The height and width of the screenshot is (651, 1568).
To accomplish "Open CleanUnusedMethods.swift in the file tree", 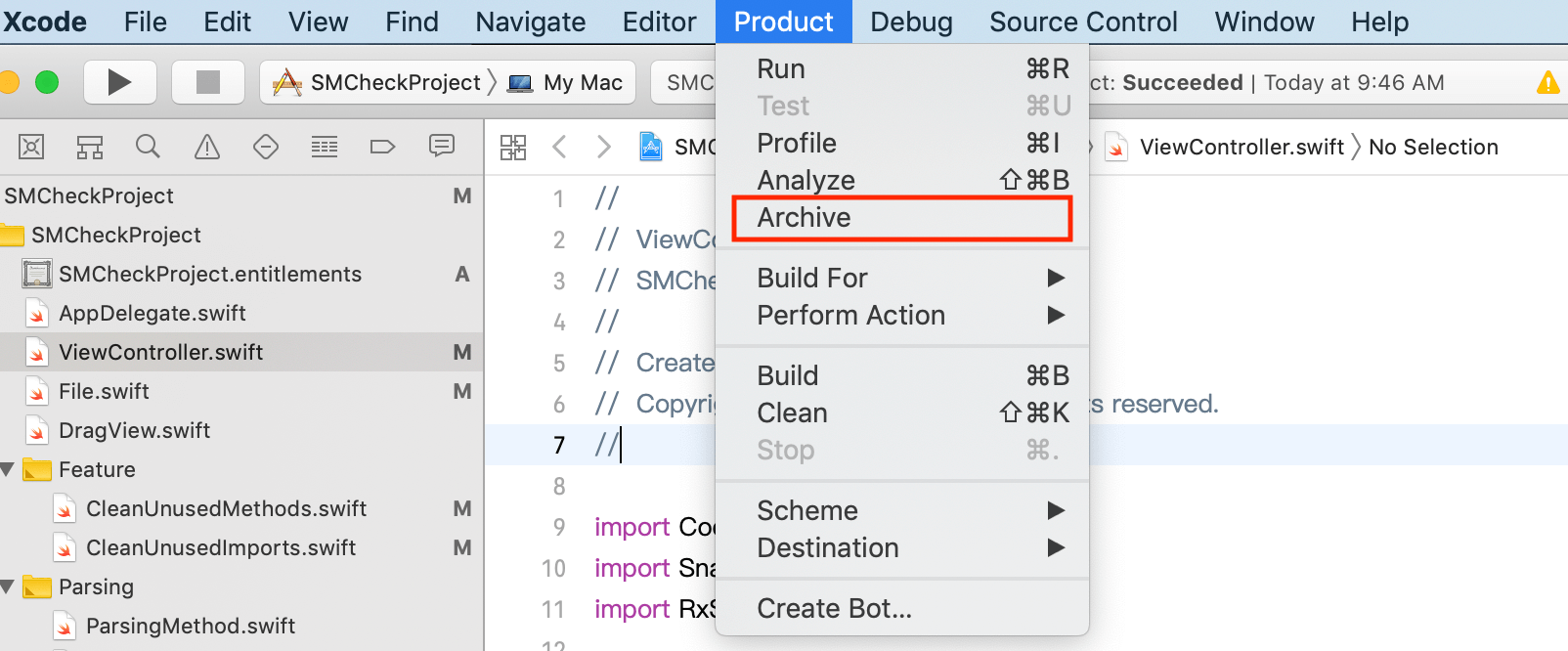I will tap(226, 509).
